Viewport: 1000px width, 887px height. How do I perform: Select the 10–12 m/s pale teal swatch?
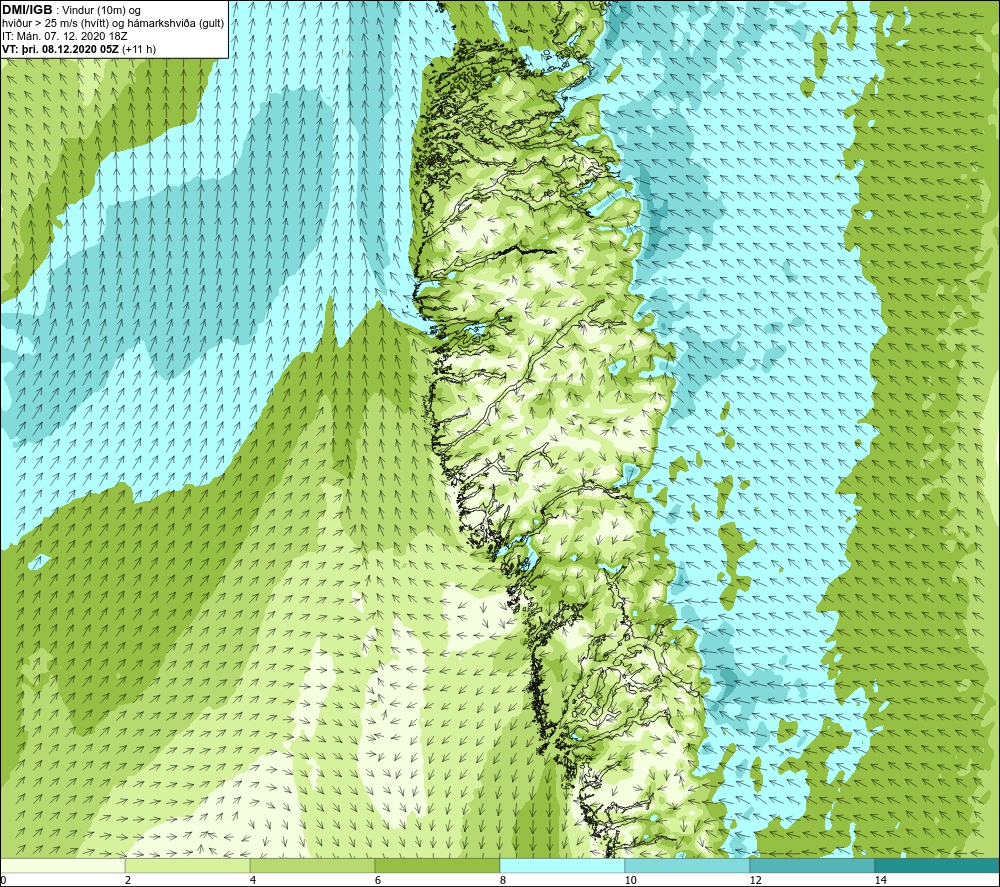point(688,865)
